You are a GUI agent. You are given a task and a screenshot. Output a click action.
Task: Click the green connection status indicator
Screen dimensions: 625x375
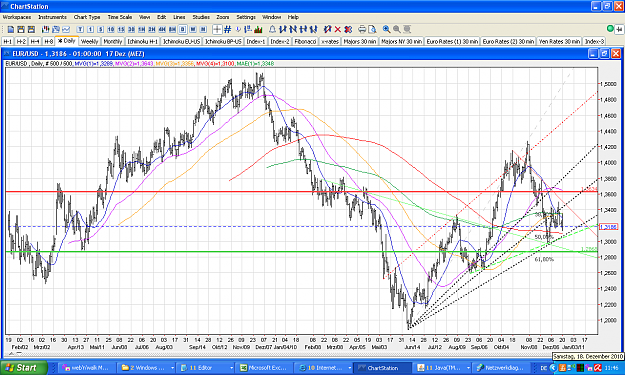610,29
